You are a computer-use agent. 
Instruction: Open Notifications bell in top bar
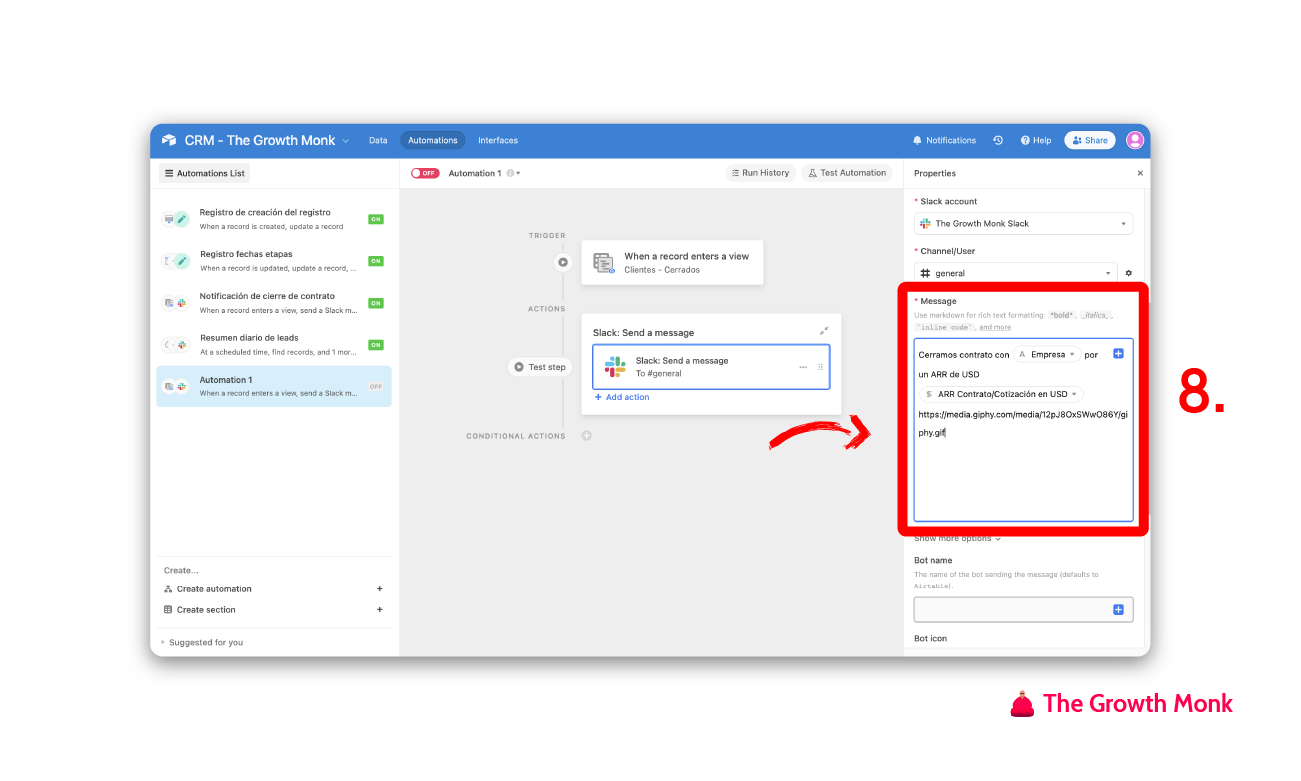coord(944,140)
